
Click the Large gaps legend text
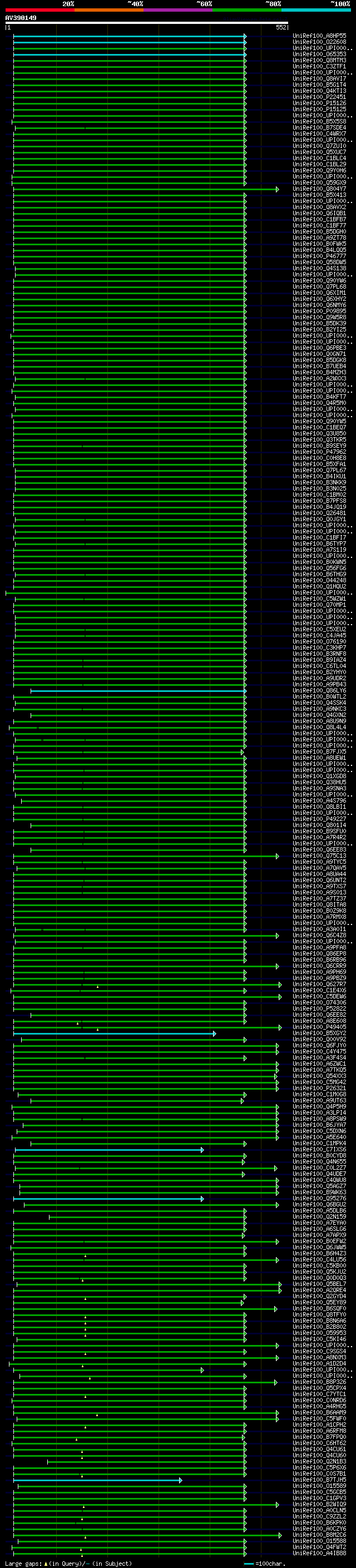[68, 1563]
